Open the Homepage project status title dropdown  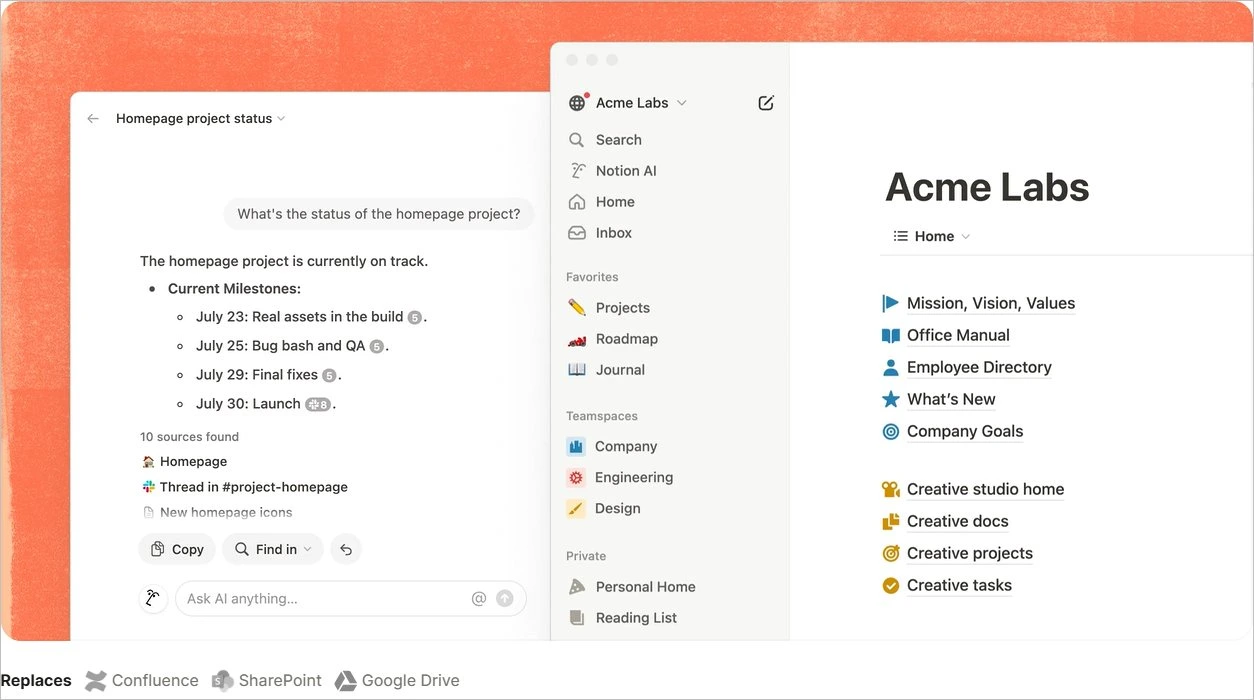tap(201, 118)
